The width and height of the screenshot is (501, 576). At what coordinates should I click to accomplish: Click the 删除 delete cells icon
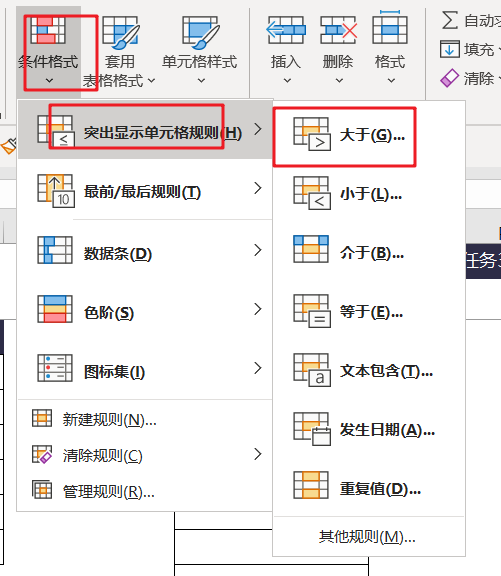click(x=338, y=30)
